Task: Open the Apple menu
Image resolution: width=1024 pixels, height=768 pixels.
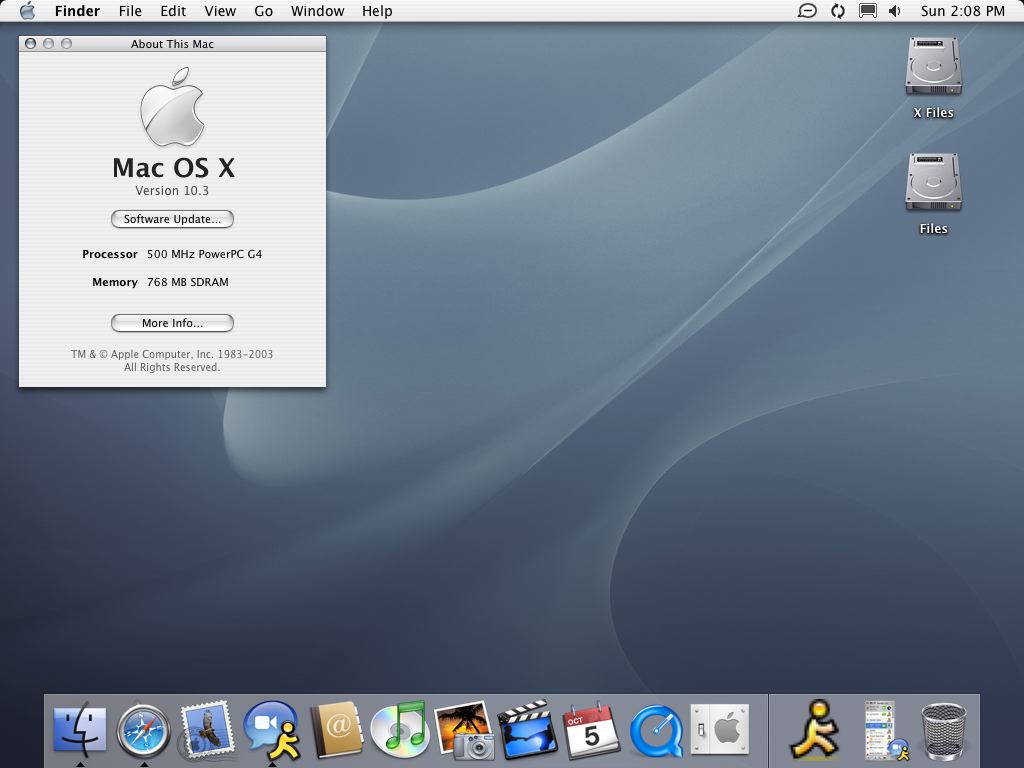Action: 27,11
